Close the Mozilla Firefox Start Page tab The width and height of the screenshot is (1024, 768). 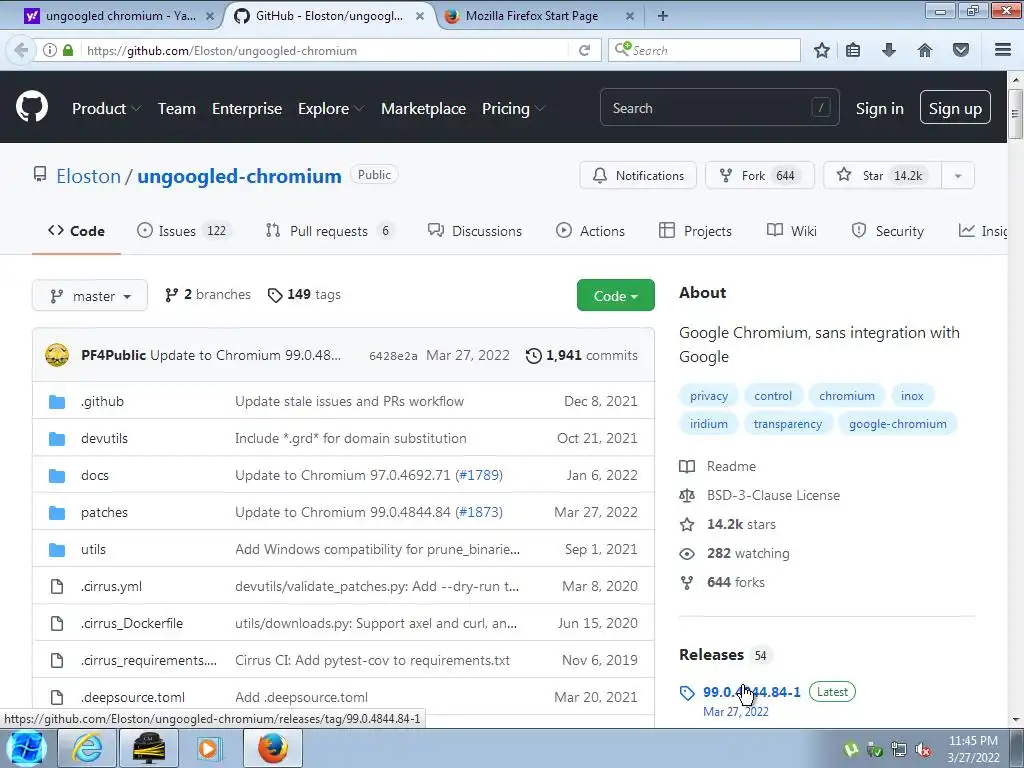[630, 16]
